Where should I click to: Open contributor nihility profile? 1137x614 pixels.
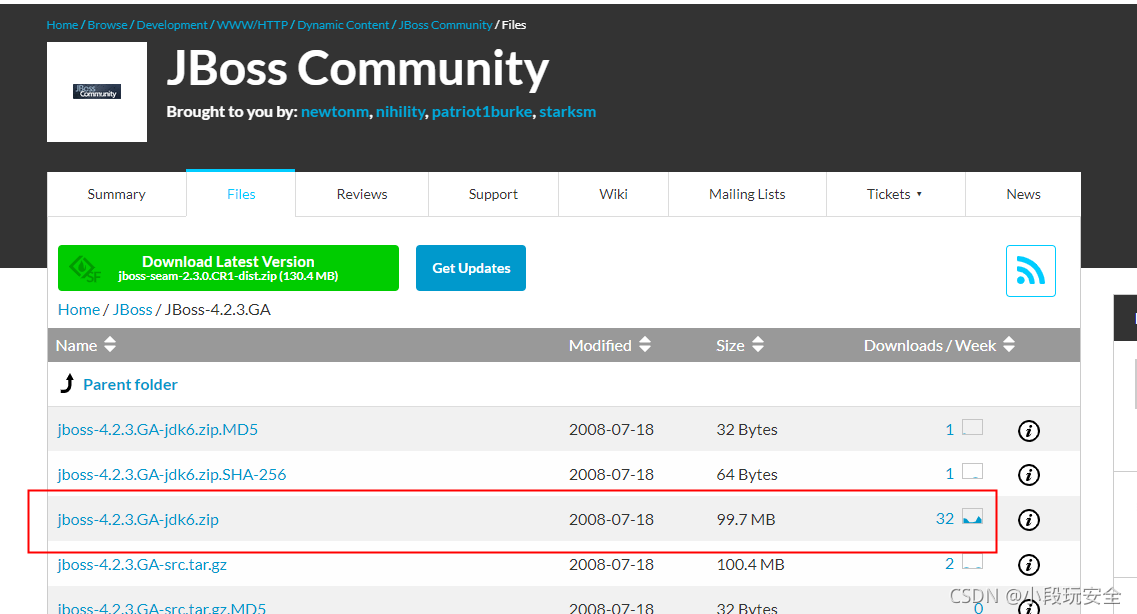tap(400, 112)
